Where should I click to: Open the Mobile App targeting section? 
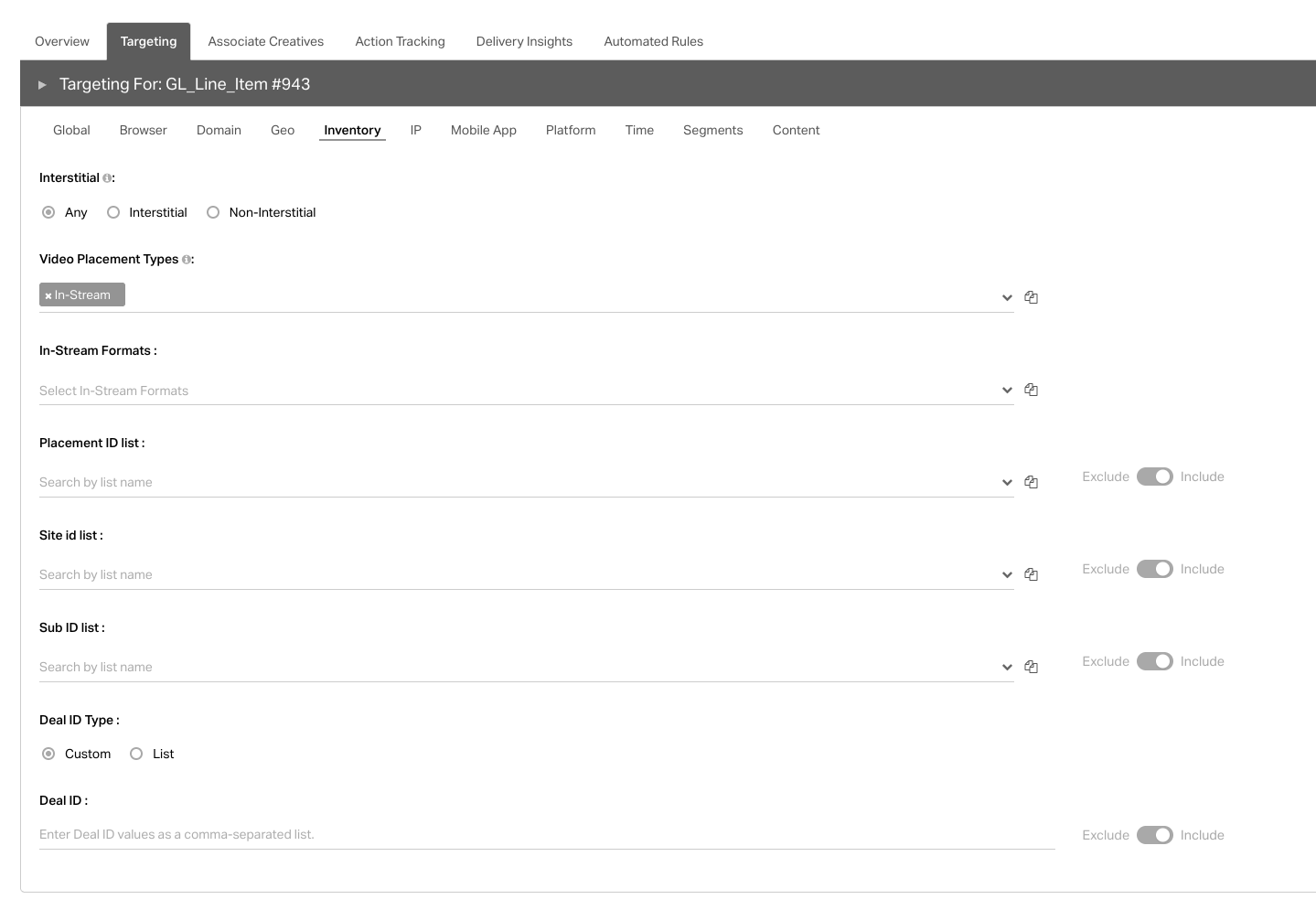(x=483, y=130)
